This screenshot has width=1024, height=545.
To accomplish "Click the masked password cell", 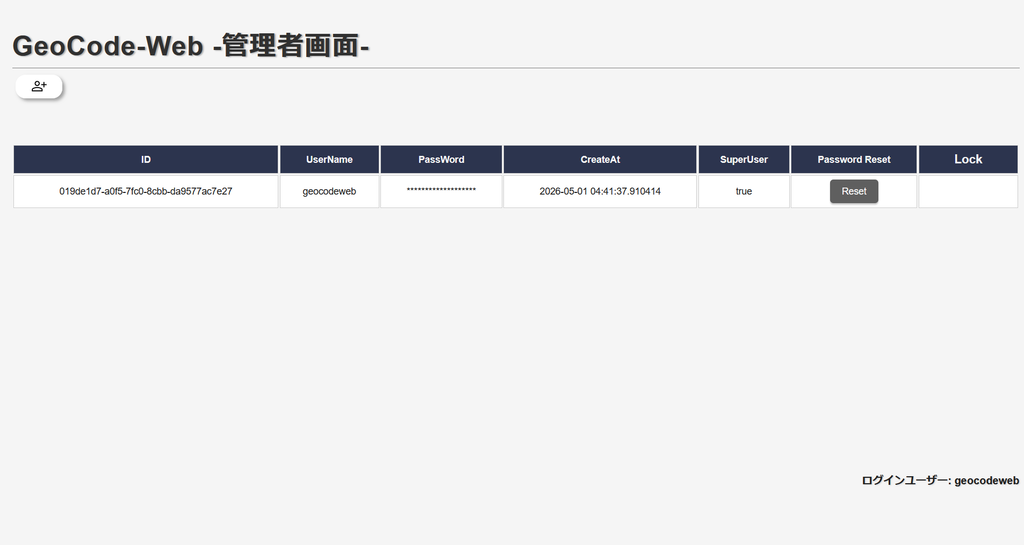I will 441,191.
